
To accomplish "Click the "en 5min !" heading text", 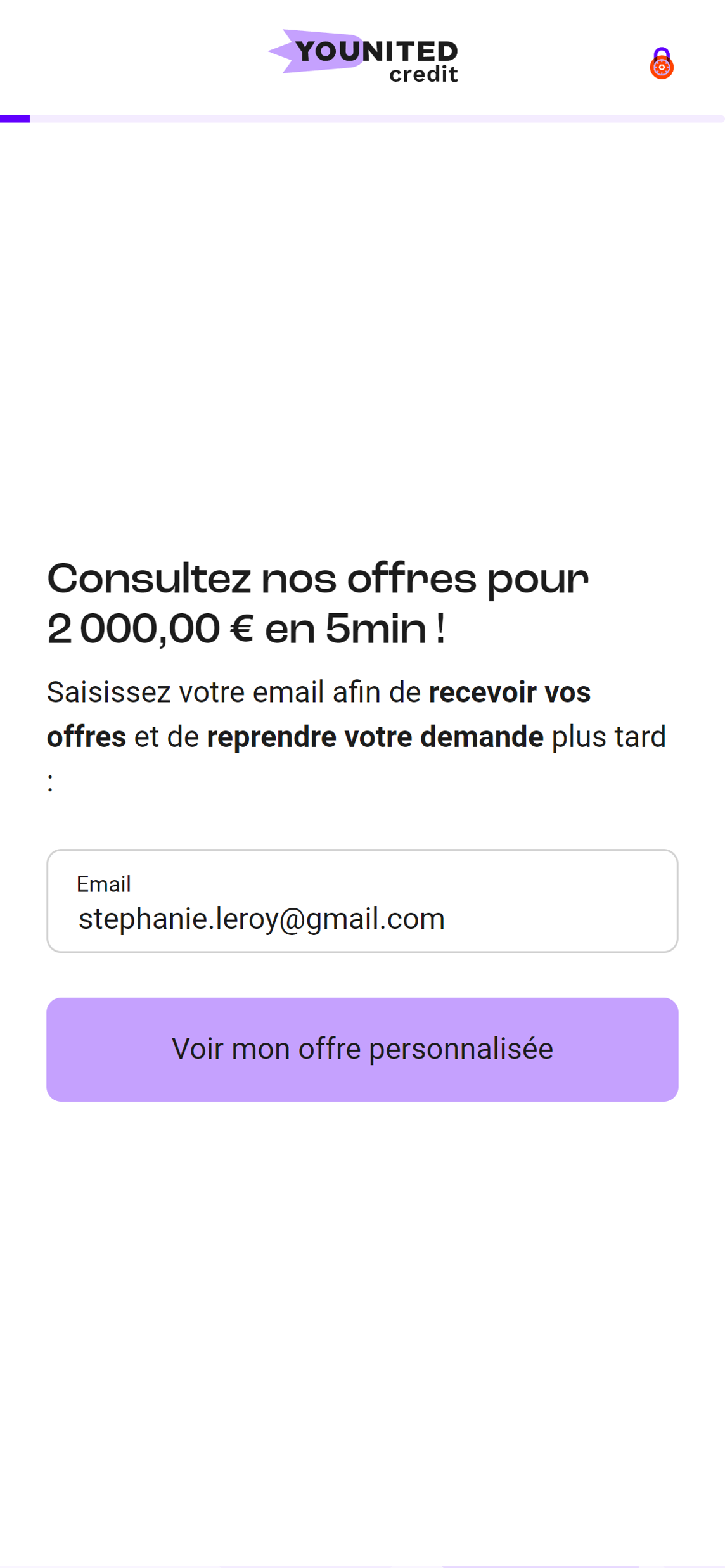I will 355,630.
